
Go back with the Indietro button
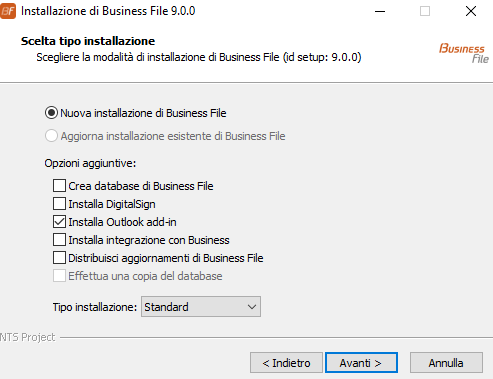coord(286,363)
